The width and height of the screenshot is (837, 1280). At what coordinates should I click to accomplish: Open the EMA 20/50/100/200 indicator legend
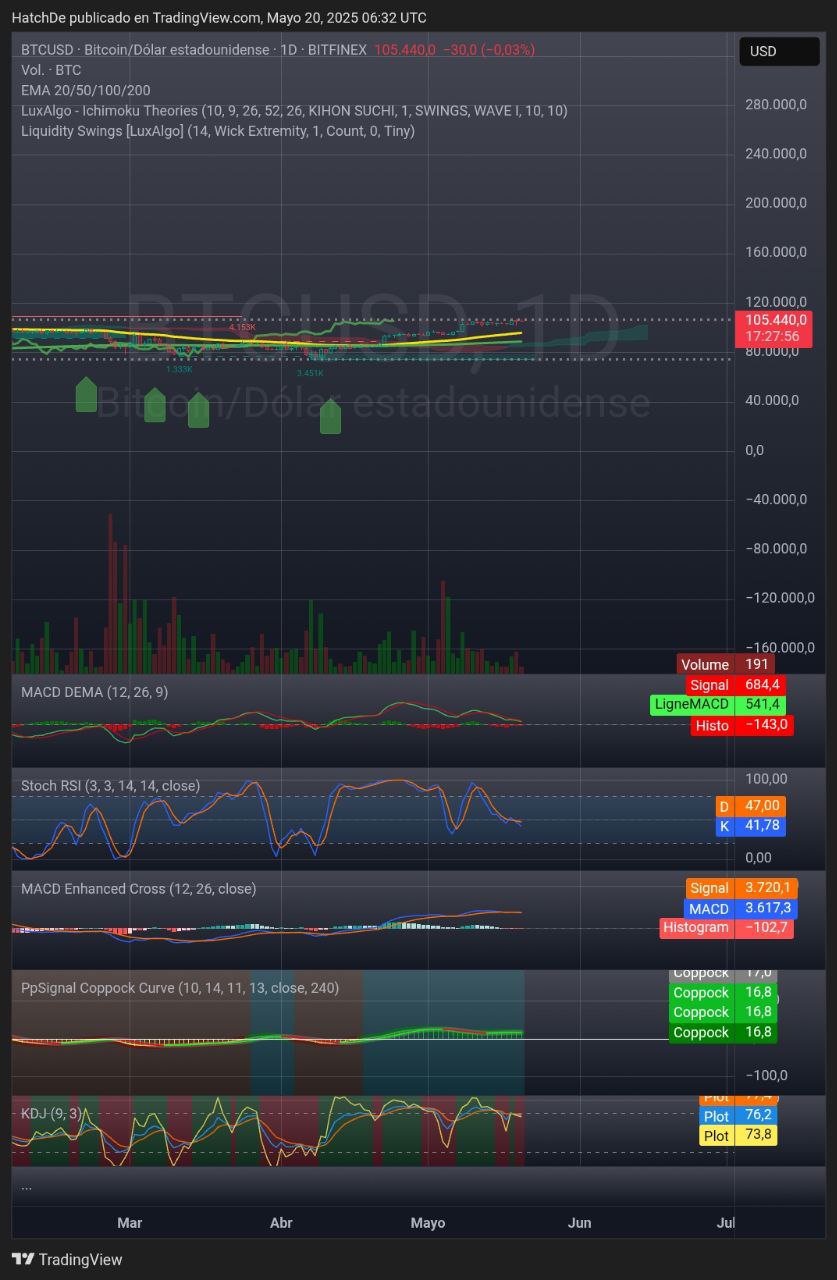tap(86, 90)
